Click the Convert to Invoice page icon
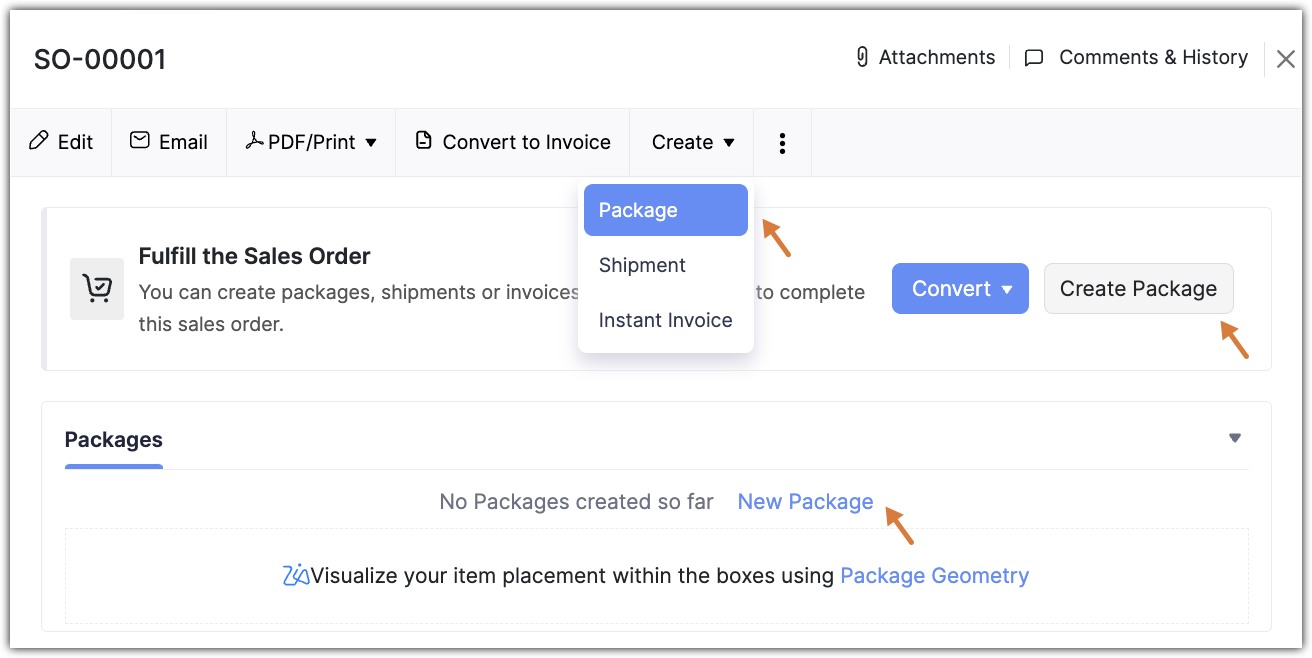This screenshot has height=658, width=1312. [x=424, y=141]
